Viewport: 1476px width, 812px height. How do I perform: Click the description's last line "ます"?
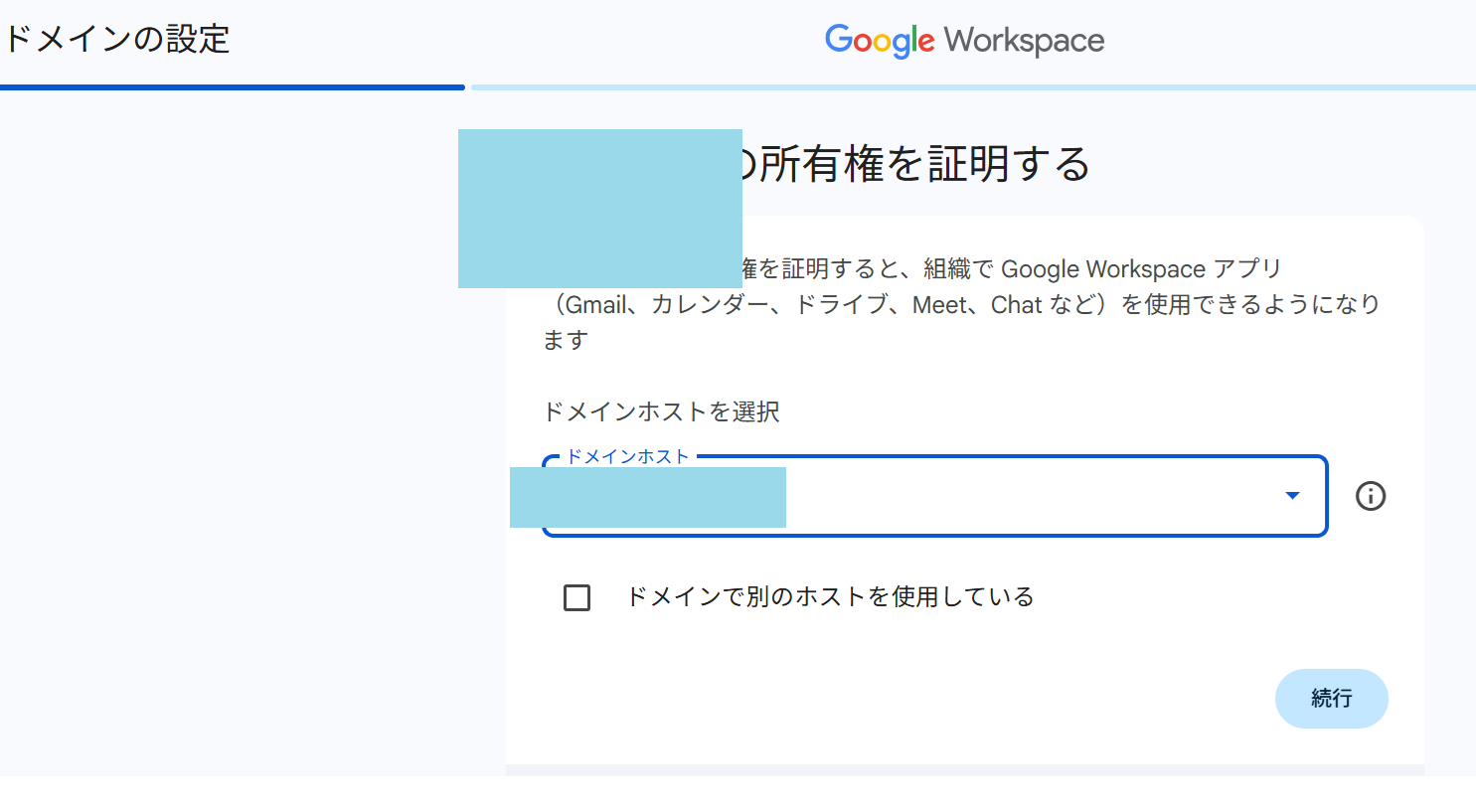coord(566,341)
